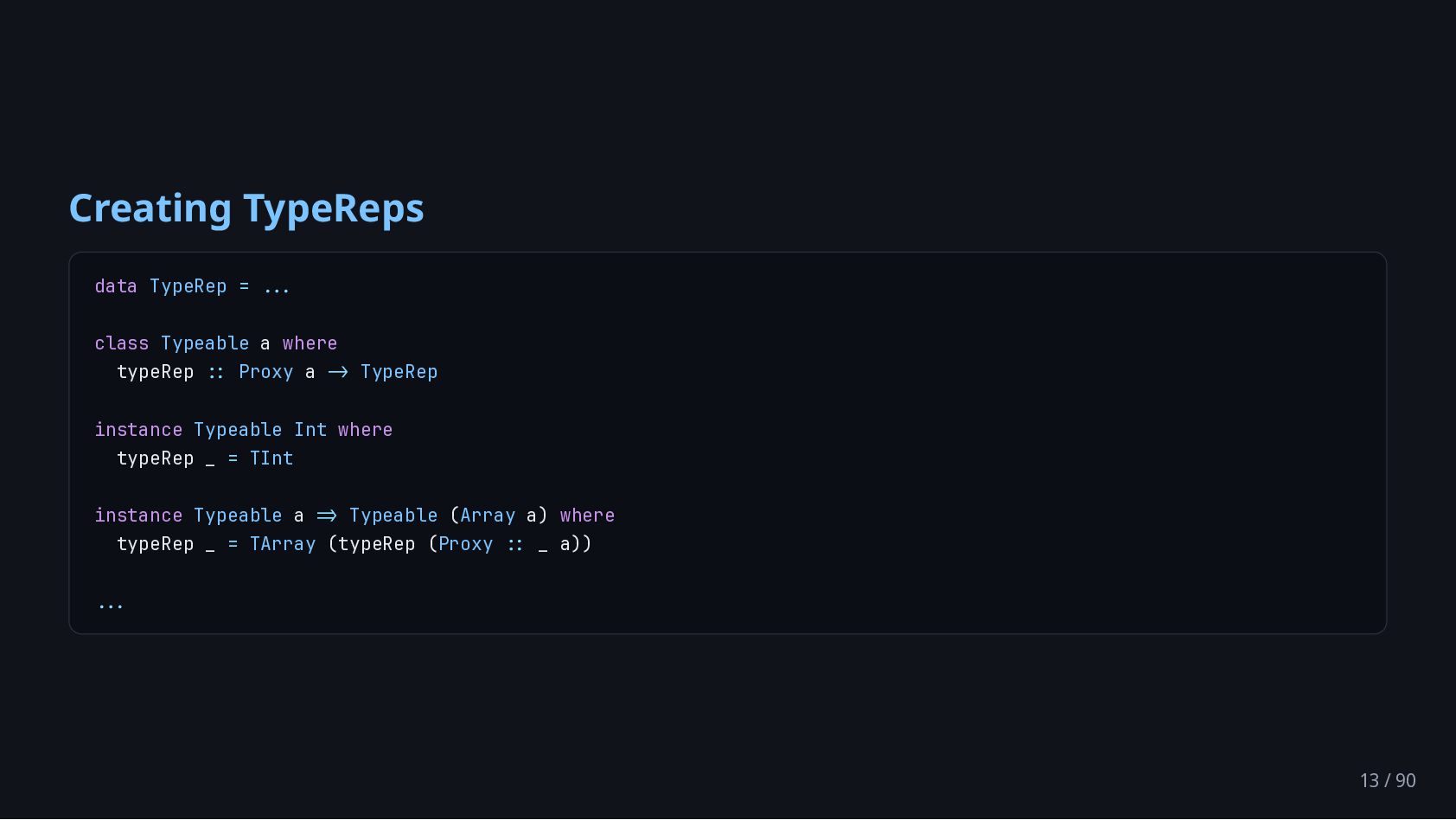Click 'instance' at the start of the Int instance
The height and width of the screenshot is (820, 1456).
(138, 430)
